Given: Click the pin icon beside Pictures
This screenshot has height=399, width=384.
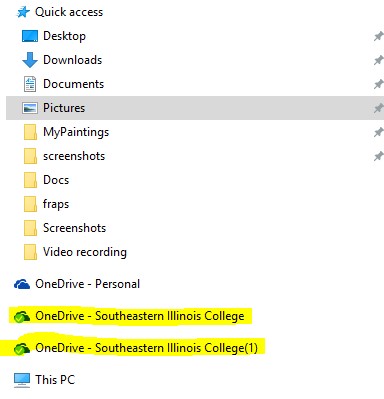Looking at the screenshot, I should [378, 108].
